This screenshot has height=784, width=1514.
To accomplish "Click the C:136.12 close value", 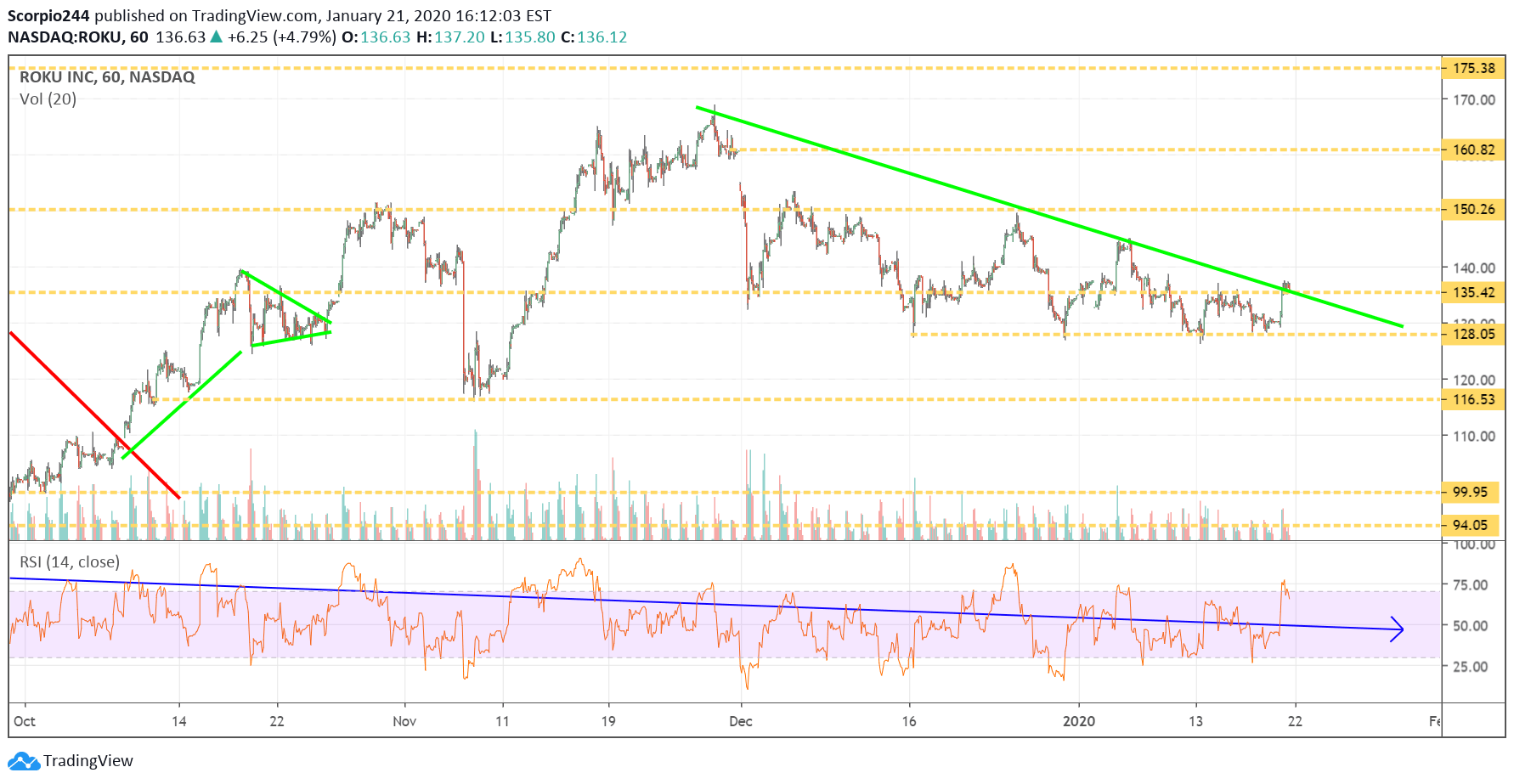I will pyautogui.click(x=594, y=37).
